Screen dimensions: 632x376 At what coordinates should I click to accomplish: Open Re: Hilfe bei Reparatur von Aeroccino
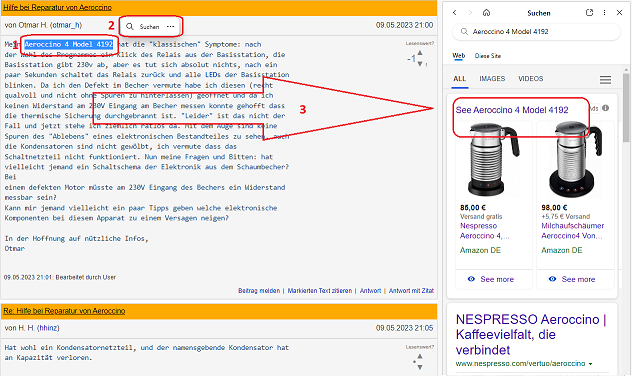click(x=64, y=311)
